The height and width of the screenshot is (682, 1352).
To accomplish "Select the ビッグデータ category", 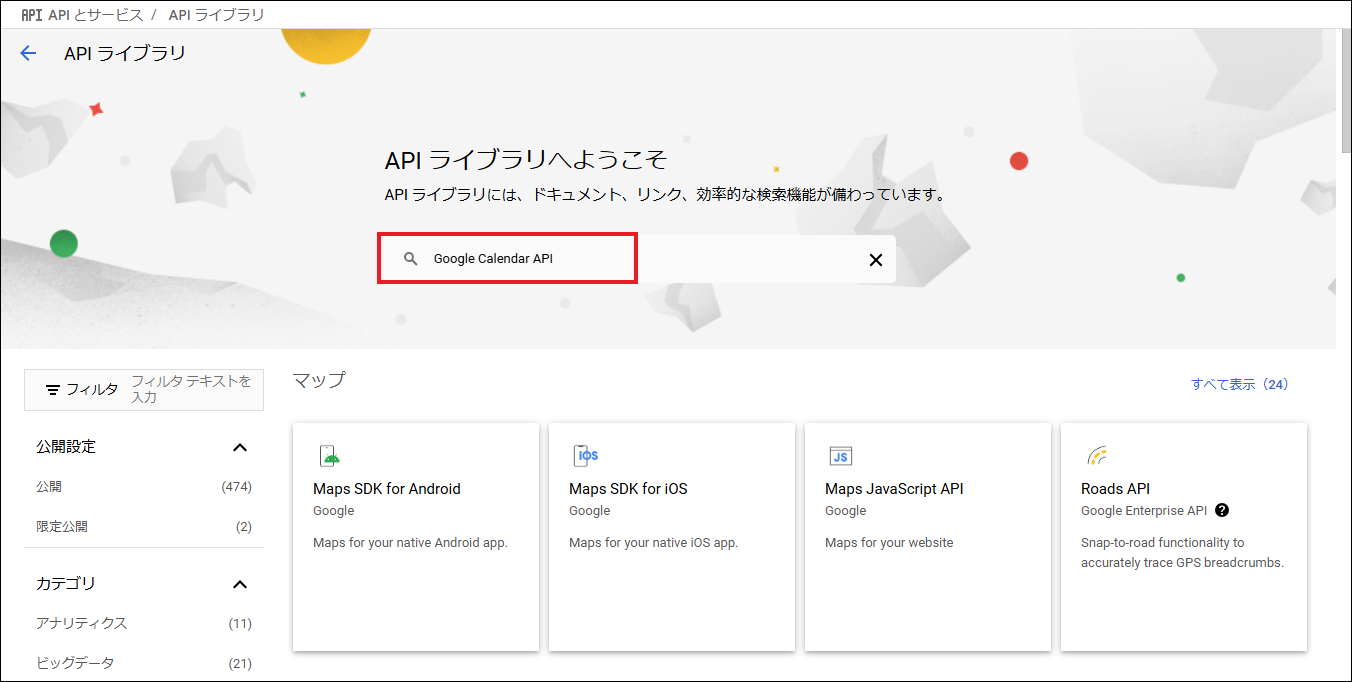I will point(75,663).
